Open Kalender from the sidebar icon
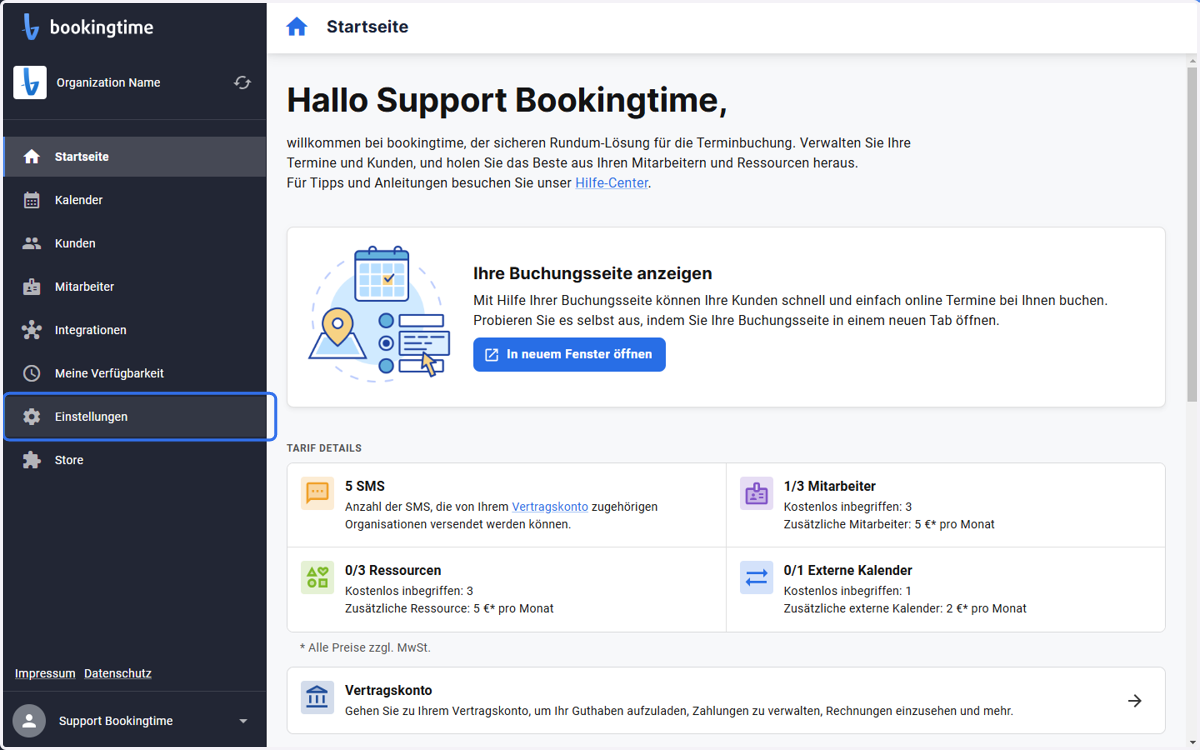The image size is (1200, 750). [x=32, y=200]
